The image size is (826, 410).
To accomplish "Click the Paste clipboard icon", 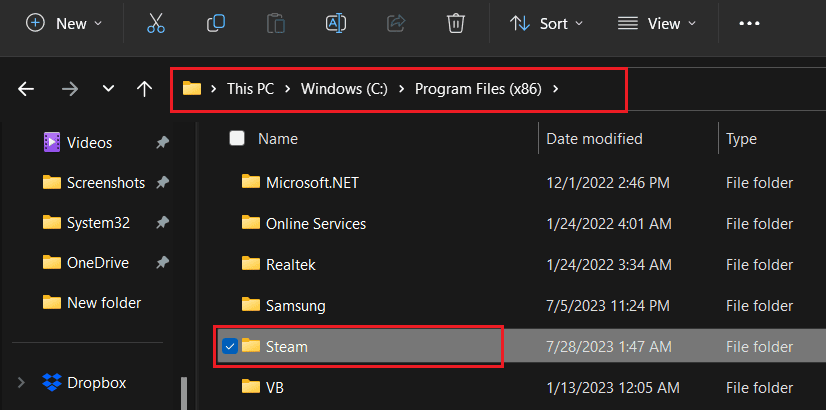I will coord(276,24).
